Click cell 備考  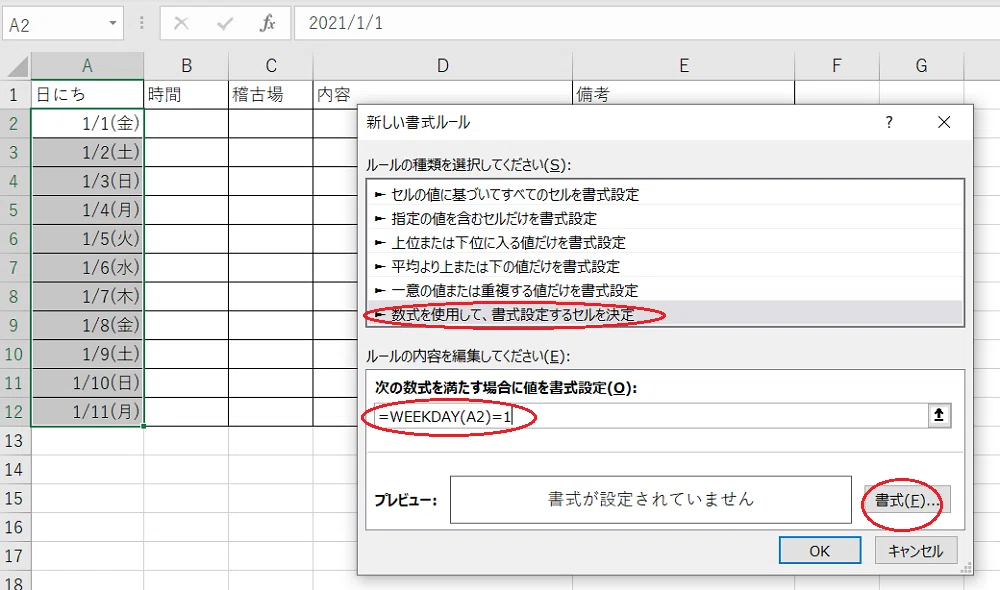[x=684, y=95]
